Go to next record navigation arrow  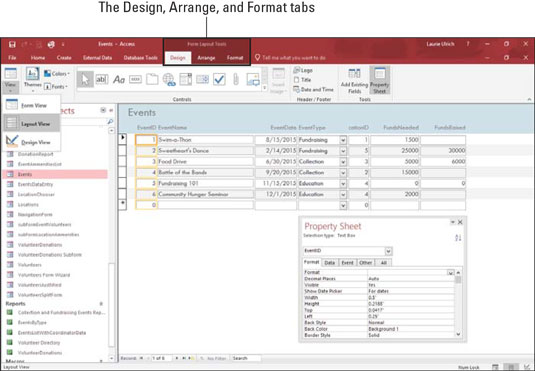point(177,358)
